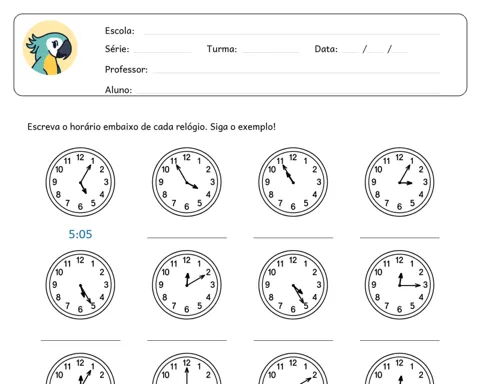
Task: Click the answer line under first row's third clock
Action: tap(293, 238)
